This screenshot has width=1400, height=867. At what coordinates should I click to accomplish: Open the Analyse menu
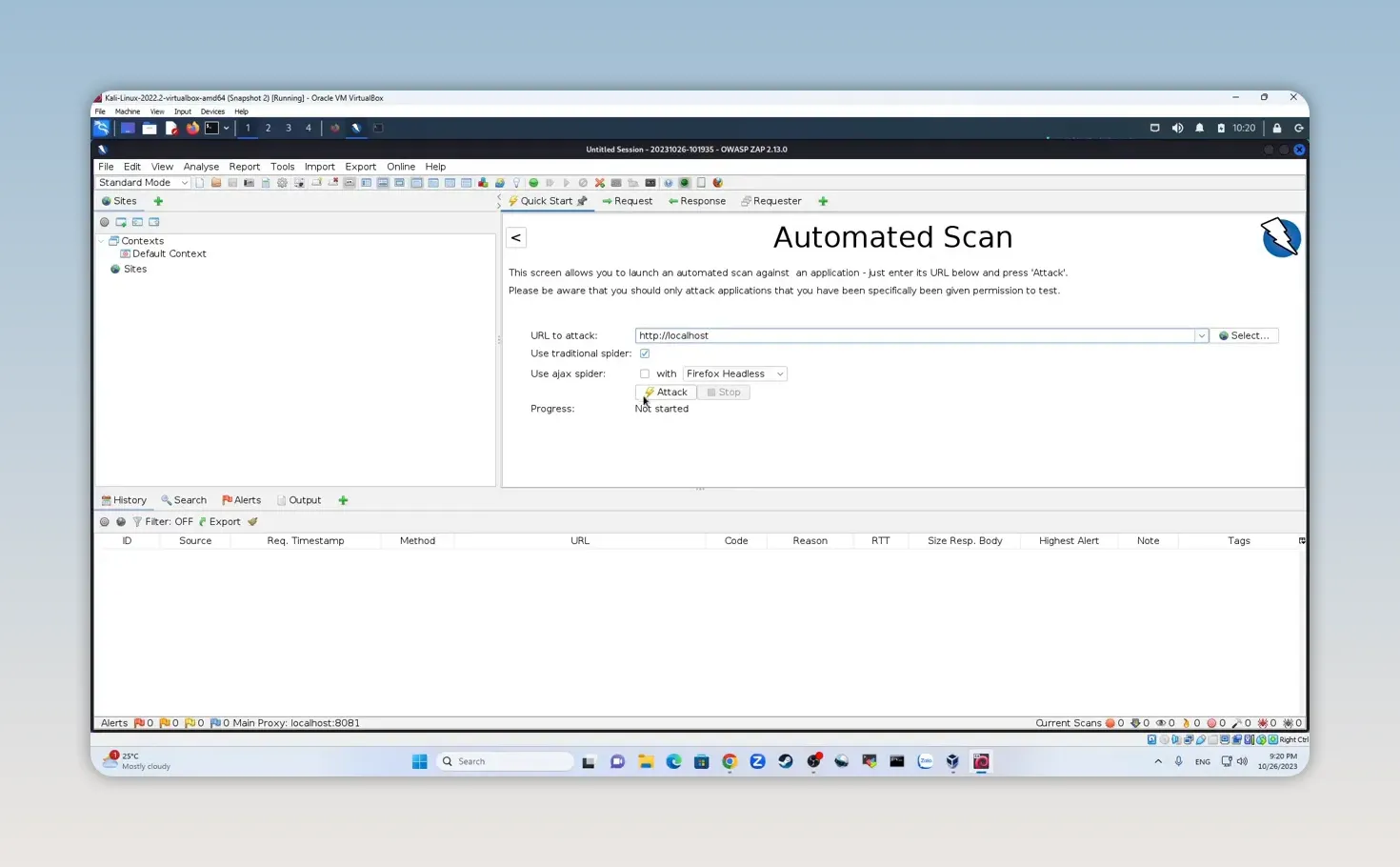pyautogui.click(x=201, y=167)
